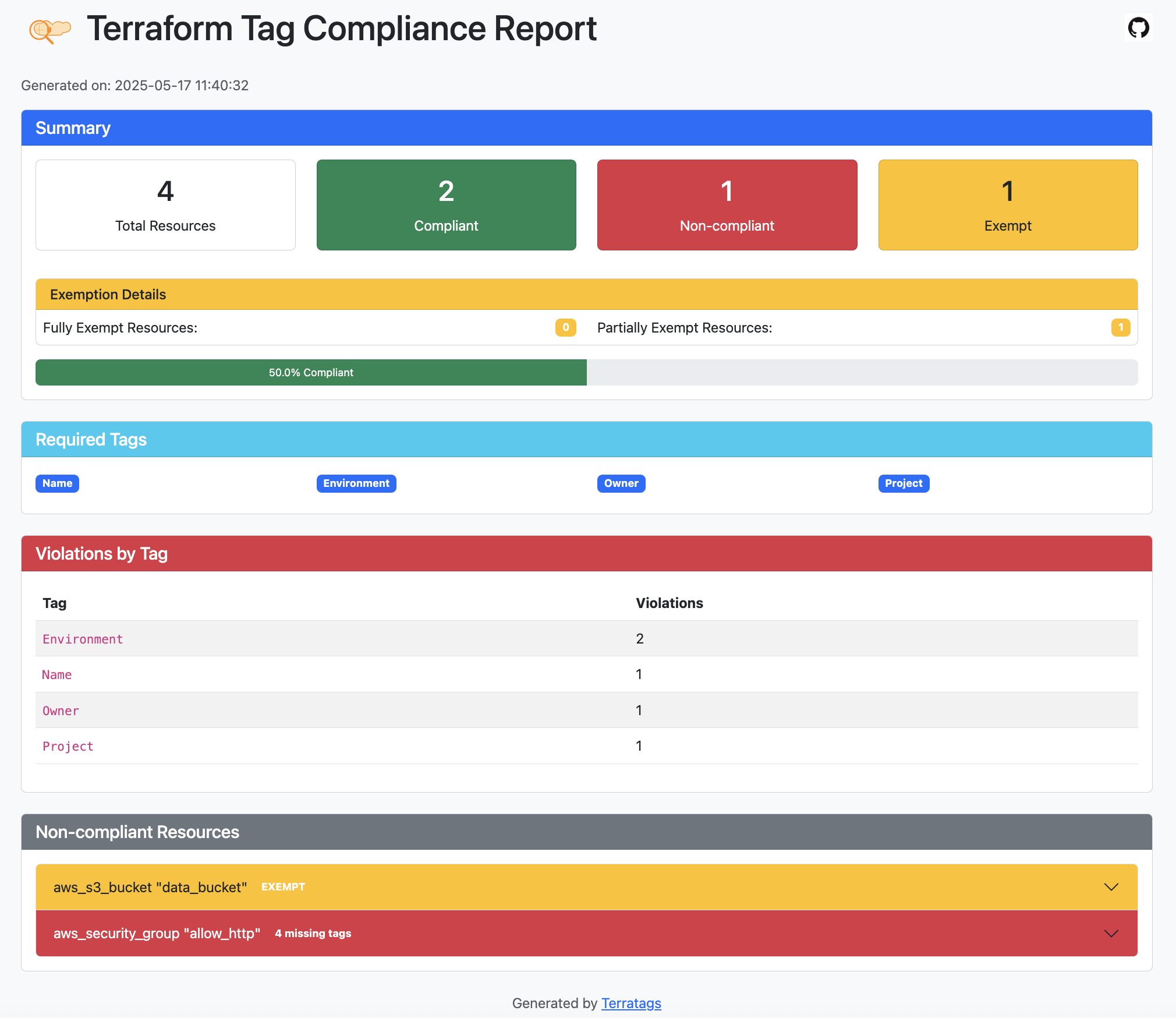Select the Project required tag pill

tap(903, 483)
